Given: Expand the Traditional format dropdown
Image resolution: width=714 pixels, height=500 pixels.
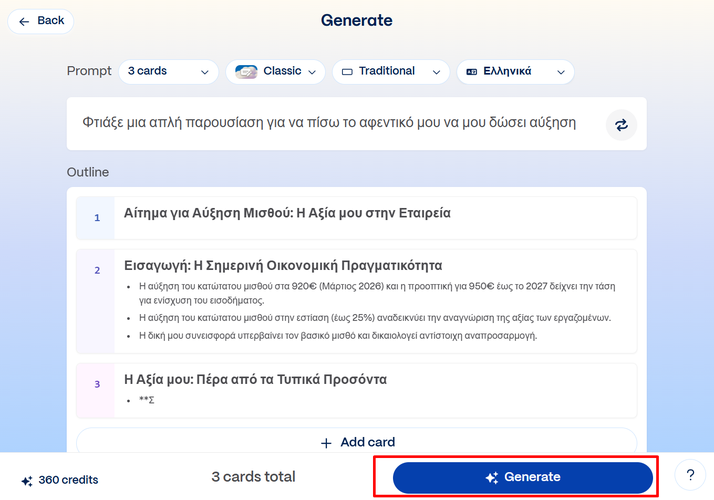Looking at the screenshot, I should pos(390,72).
